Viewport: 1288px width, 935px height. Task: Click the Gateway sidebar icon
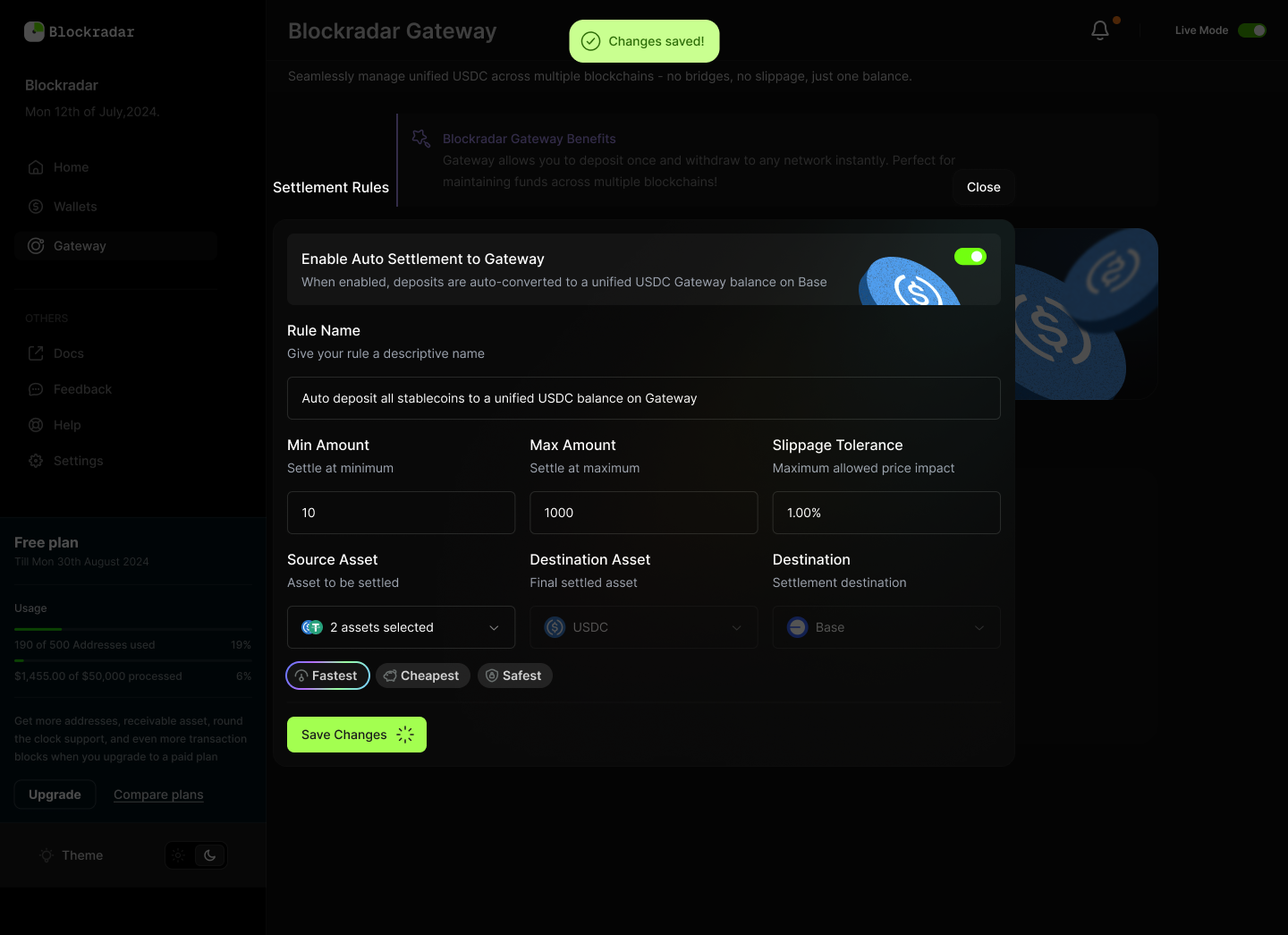[36, 246]
